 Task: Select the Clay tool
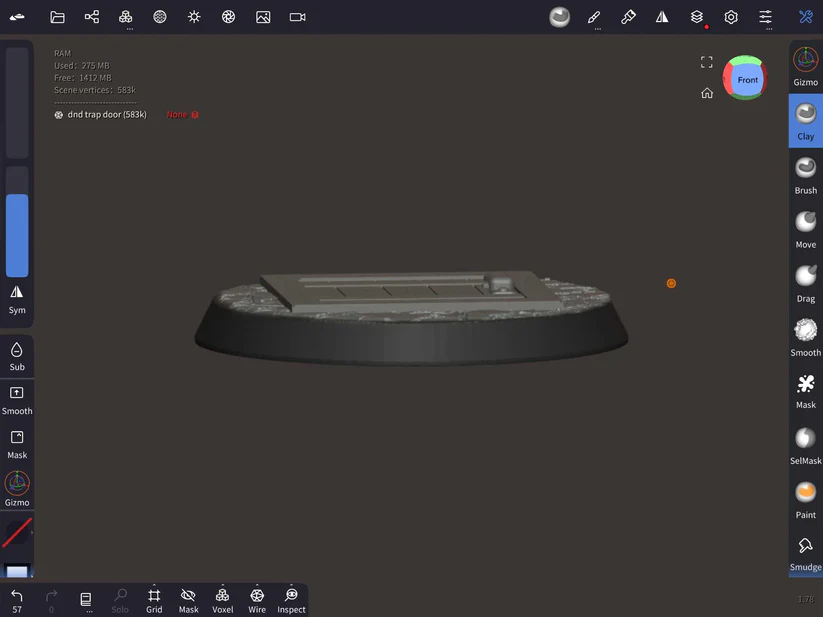coord(806,121)
